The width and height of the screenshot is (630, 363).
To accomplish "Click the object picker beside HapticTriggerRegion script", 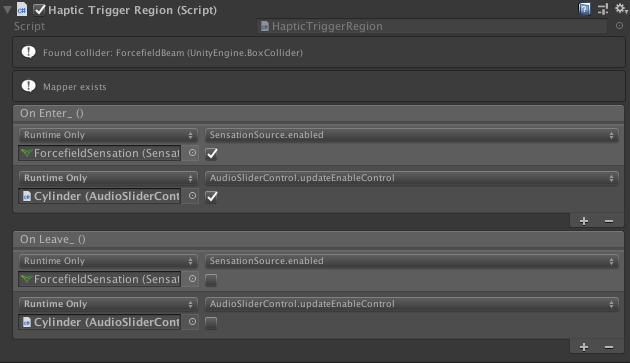I will 619,26.
